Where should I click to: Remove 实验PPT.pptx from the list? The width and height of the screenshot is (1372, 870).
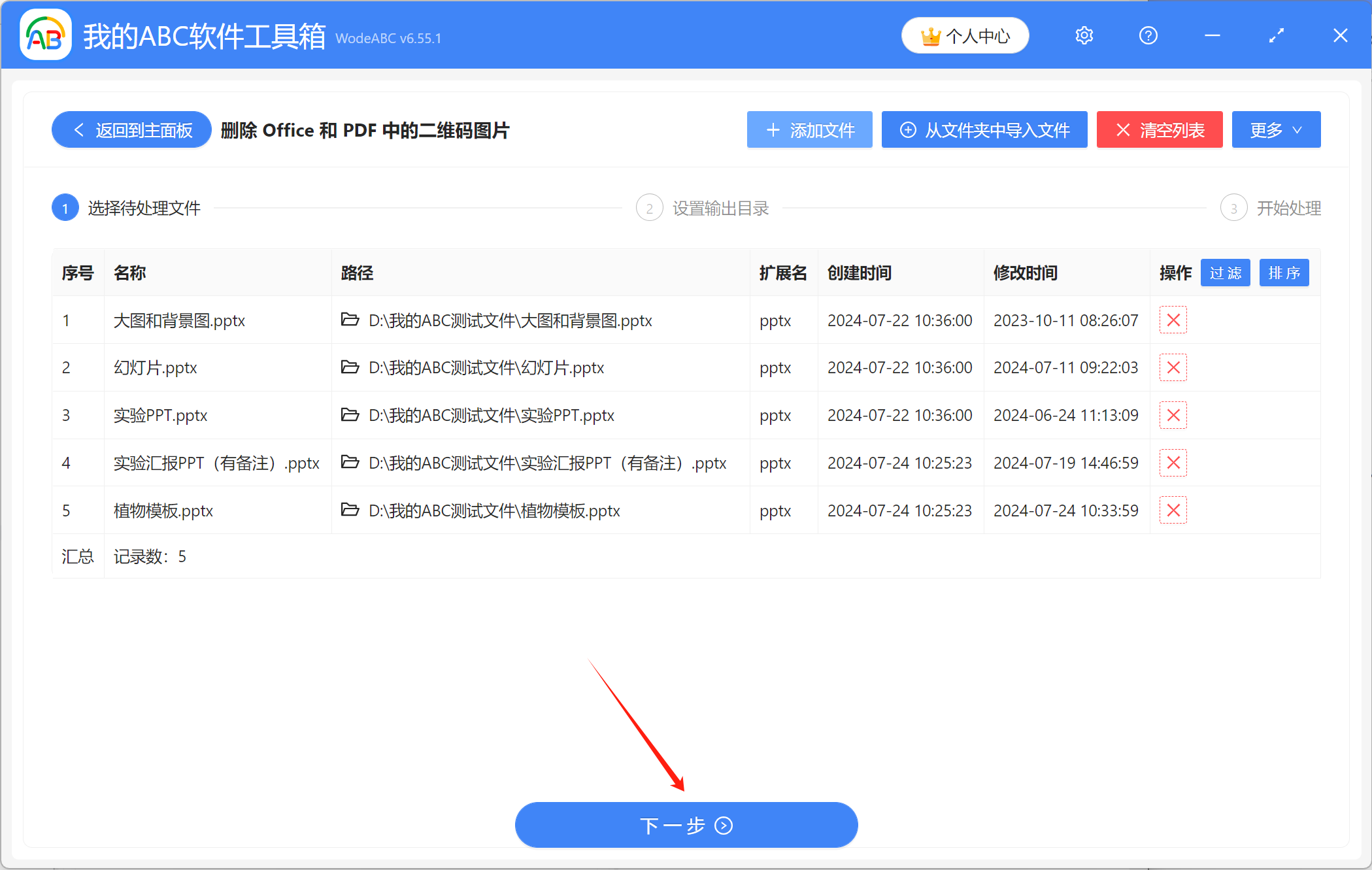point(1173,415)
